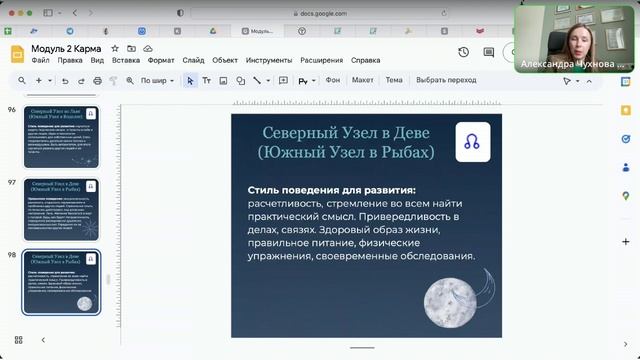
Task: Insert a text box
Action: [207, 81]
